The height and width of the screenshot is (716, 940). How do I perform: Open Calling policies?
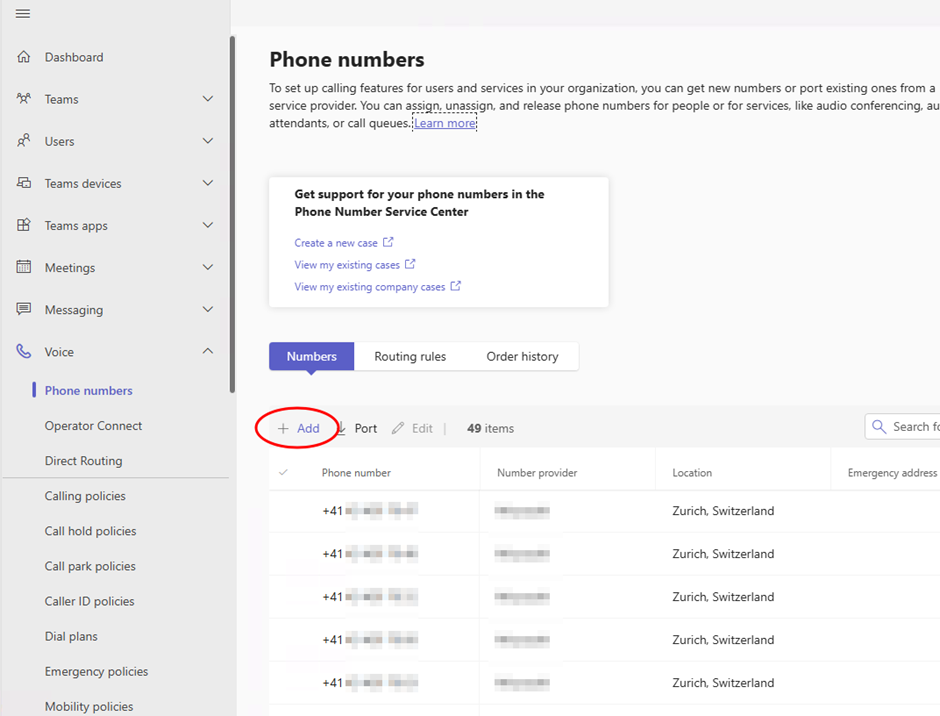tap(85, 496)
